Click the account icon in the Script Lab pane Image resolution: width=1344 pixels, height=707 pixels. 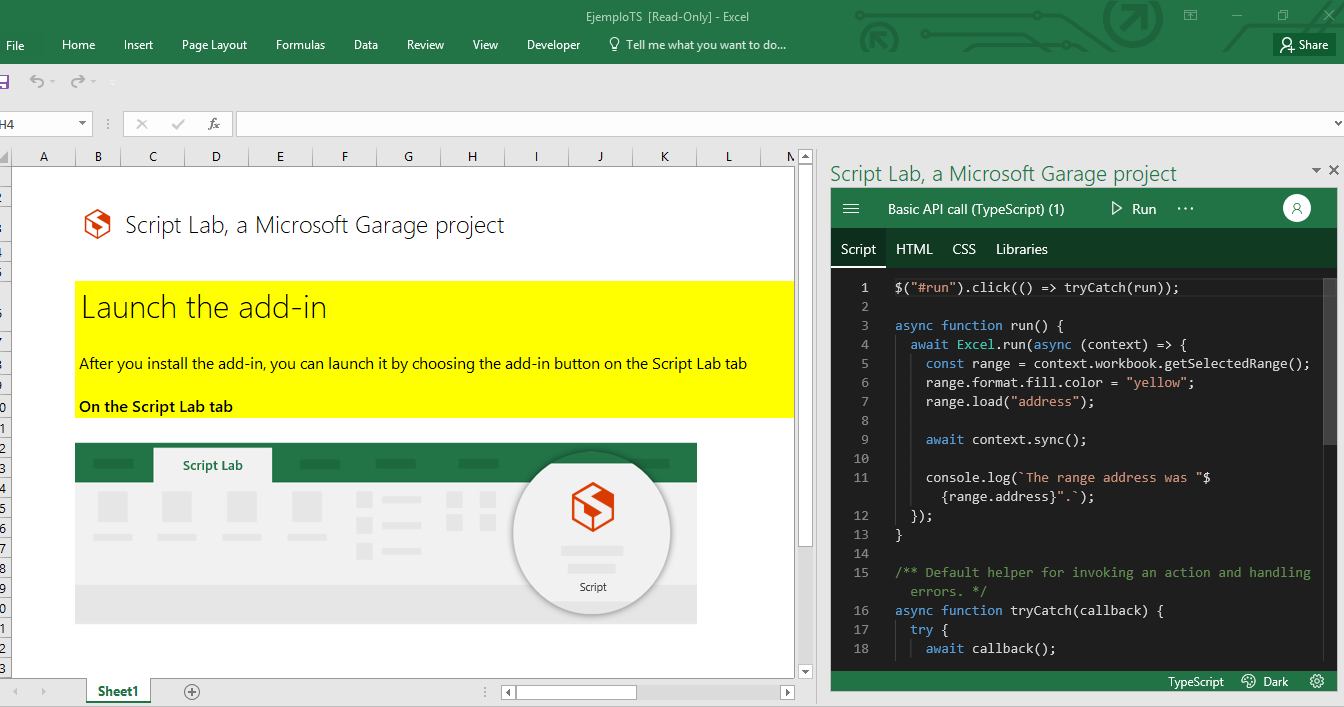point(1296,208)
